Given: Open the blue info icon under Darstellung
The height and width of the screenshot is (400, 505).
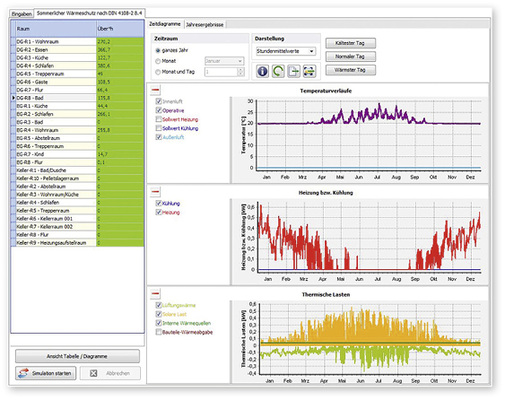Looking at the screenshot, I should (262, 71).
